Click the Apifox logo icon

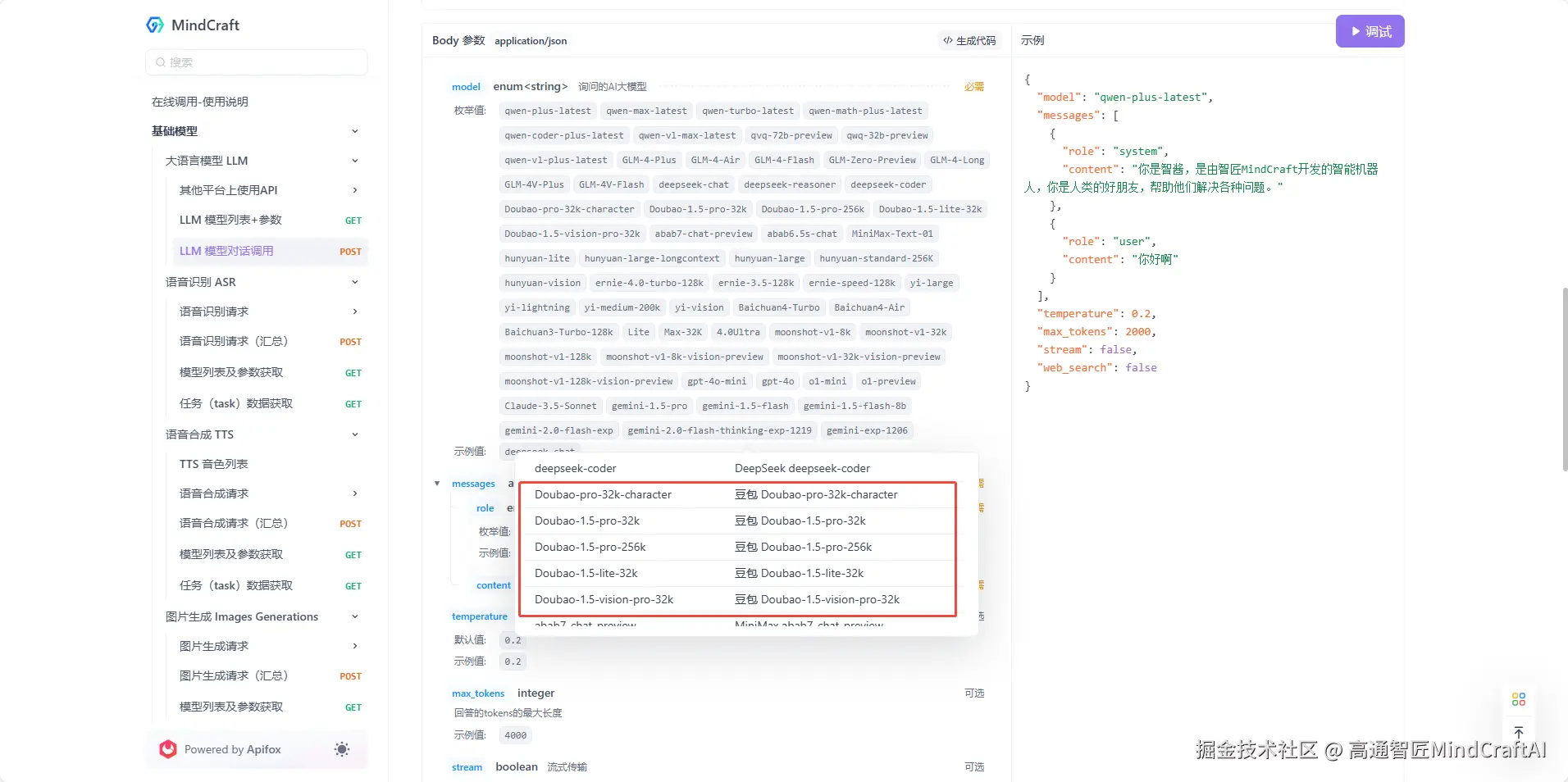(x=168, y=749)
